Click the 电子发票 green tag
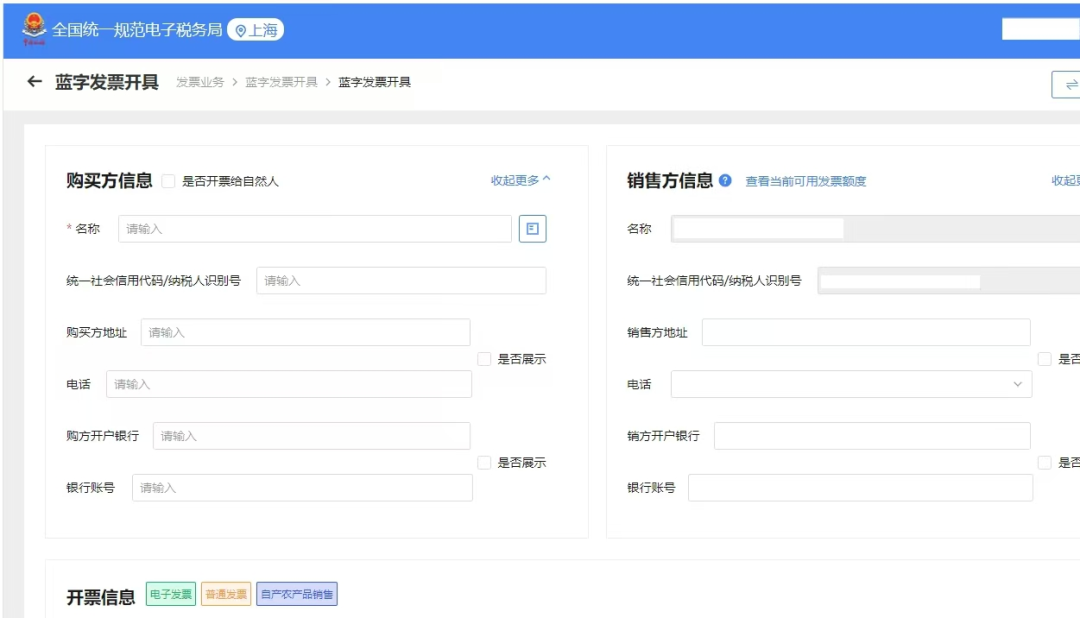 [171, 594]
